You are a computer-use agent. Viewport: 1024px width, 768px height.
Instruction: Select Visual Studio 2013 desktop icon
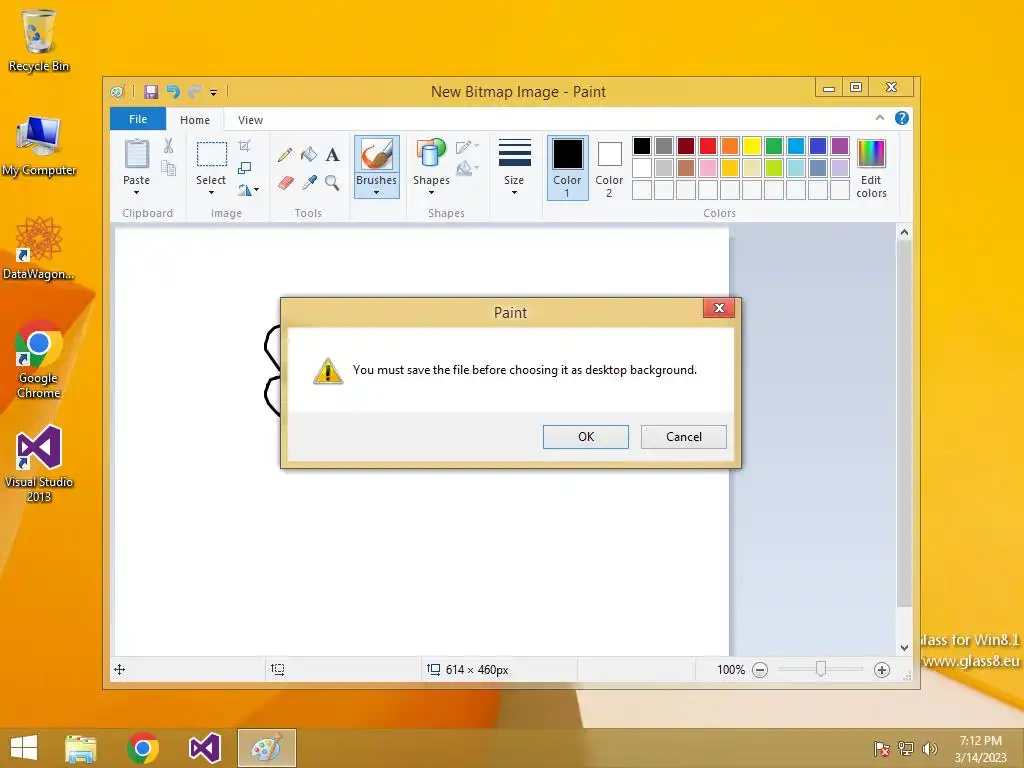39,464
